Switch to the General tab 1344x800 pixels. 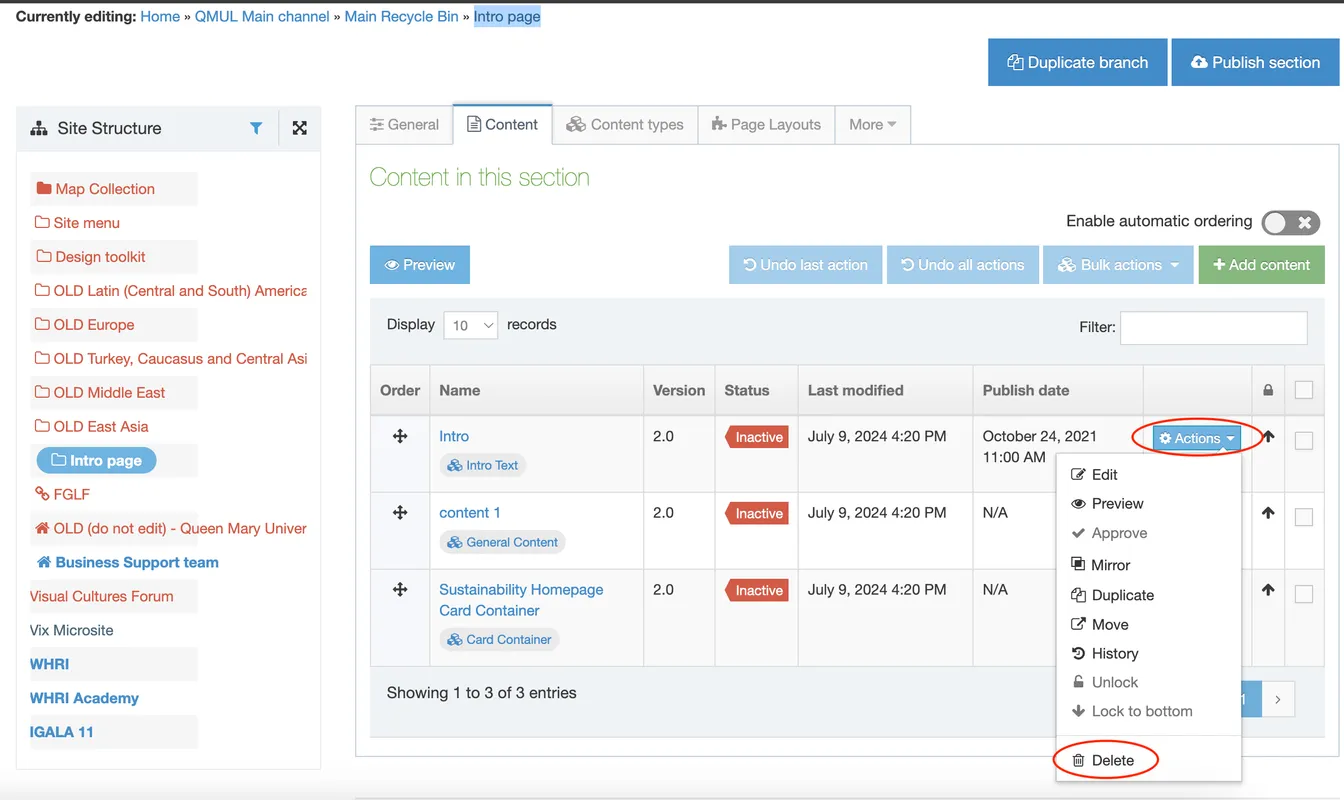coord(404,125)
